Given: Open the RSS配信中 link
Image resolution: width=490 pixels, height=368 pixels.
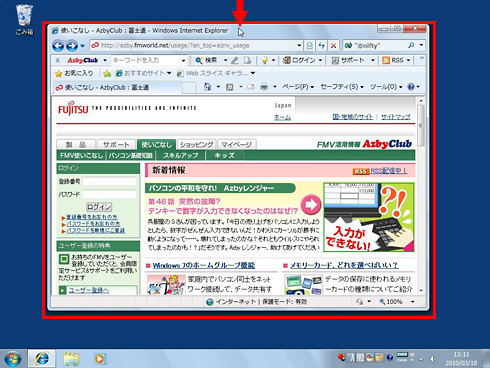Looking at the screenshot, I should coord(389,171).
